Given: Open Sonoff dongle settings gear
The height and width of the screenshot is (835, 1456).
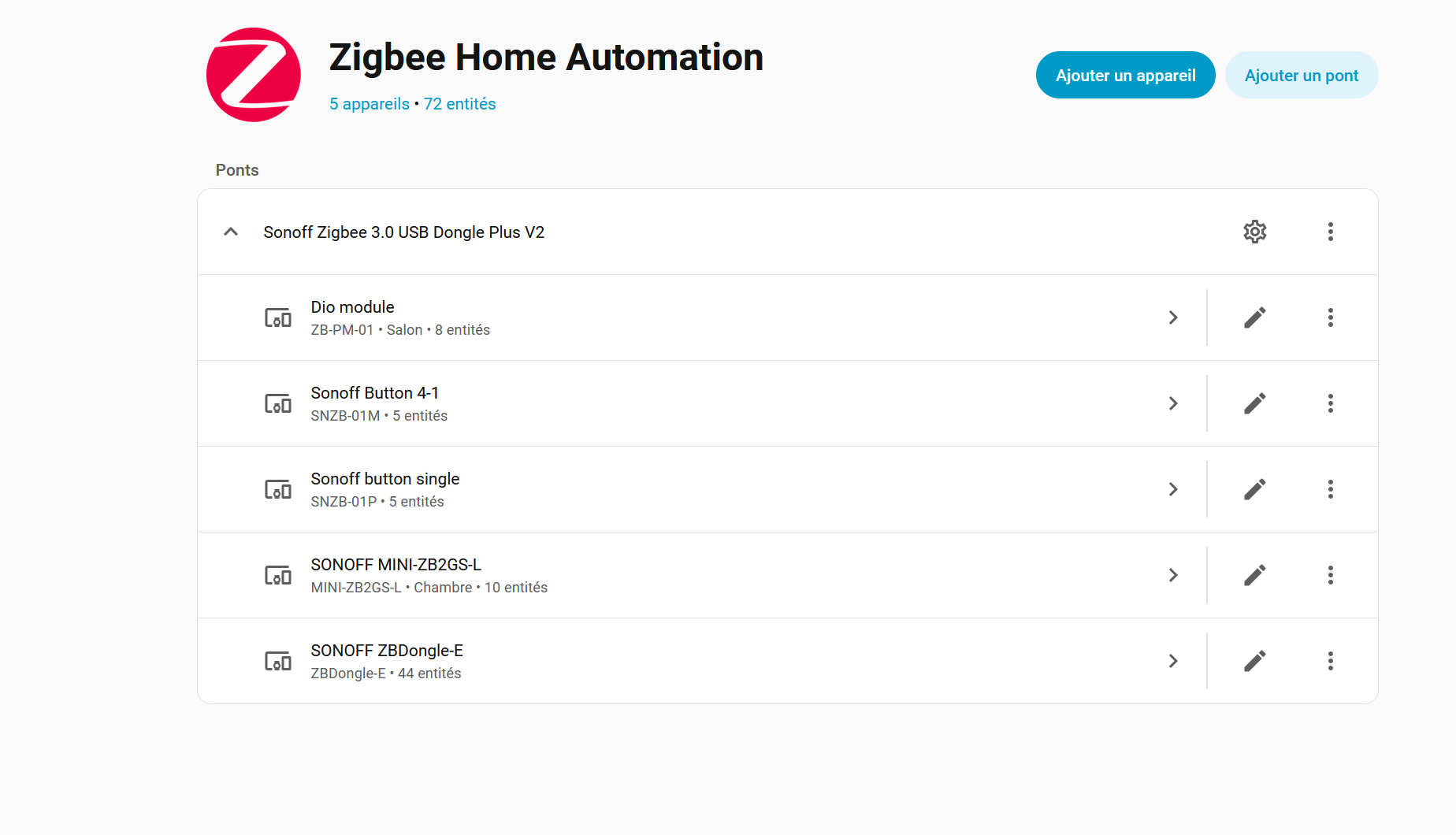Looking at the screenshot, I should coord(1254,232).
